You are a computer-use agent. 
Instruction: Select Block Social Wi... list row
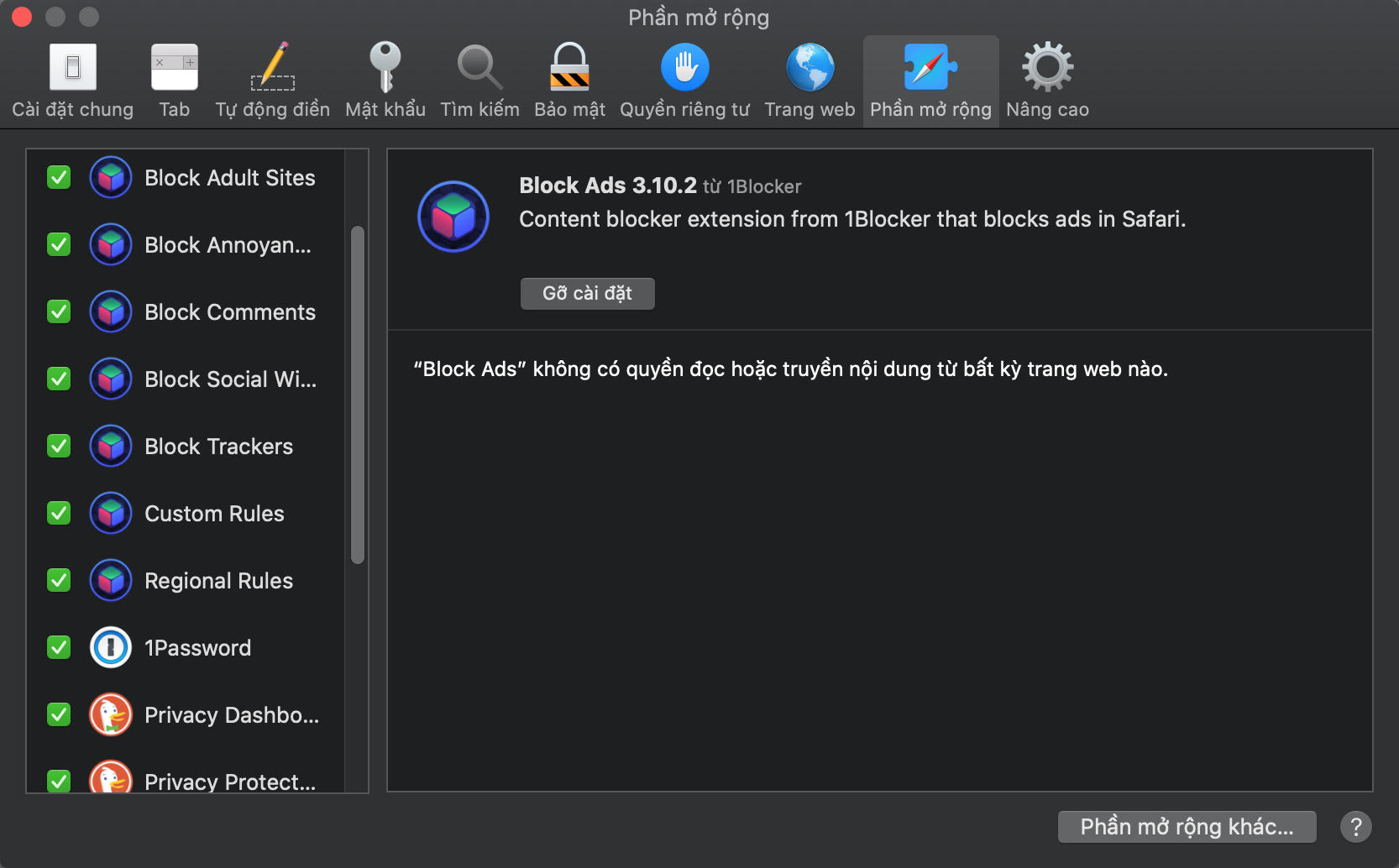pyautogui.click(x=186, y=379)
